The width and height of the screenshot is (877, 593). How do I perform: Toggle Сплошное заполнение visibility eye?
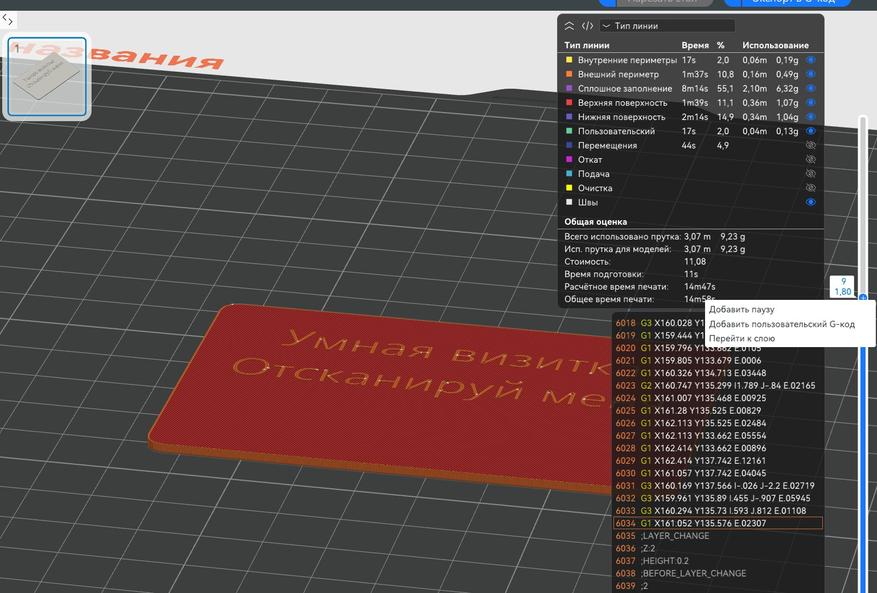811,88
